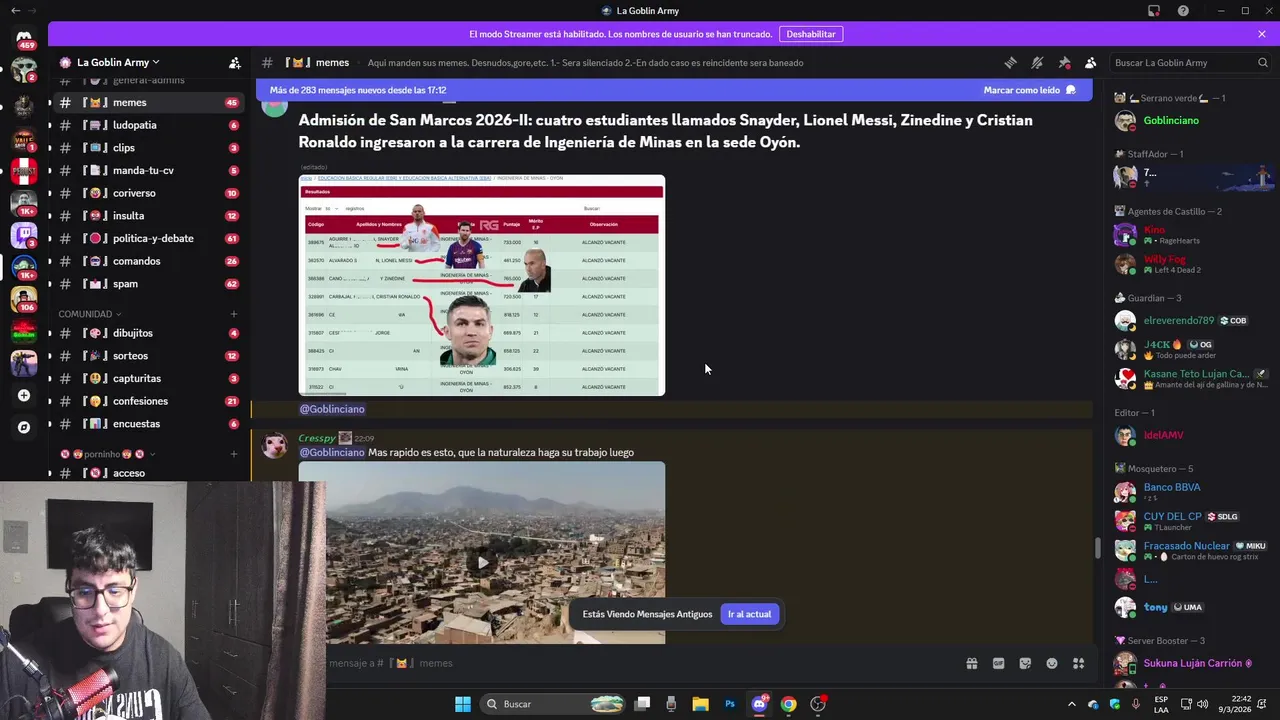The width and height of the screenshot is (1280, 720).
Task: Click the Buscar La Goblin Army search field
Action: [1190, 62]
